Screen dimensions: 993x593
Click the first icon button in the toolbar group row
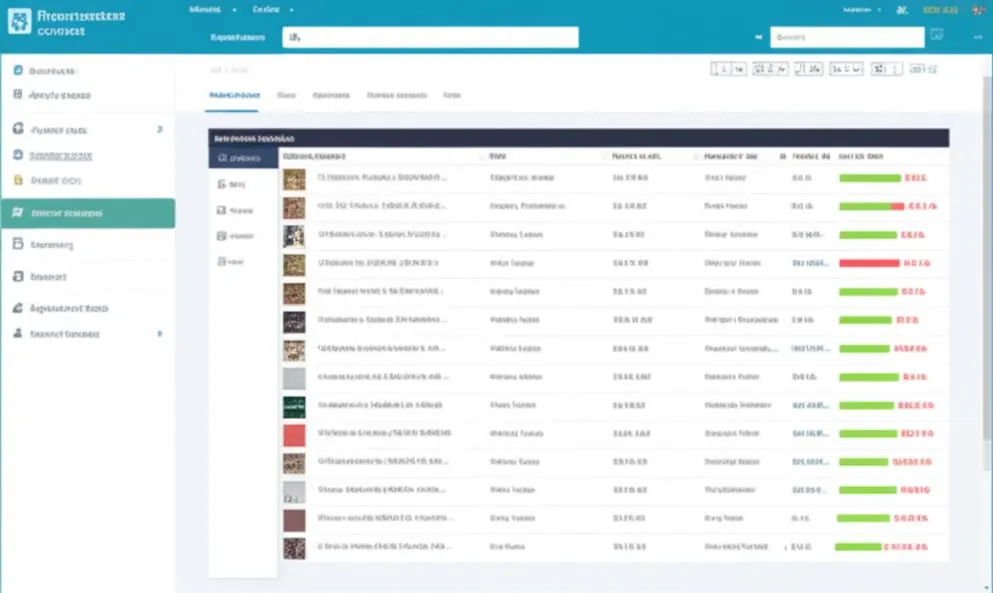tap(728, 69)
